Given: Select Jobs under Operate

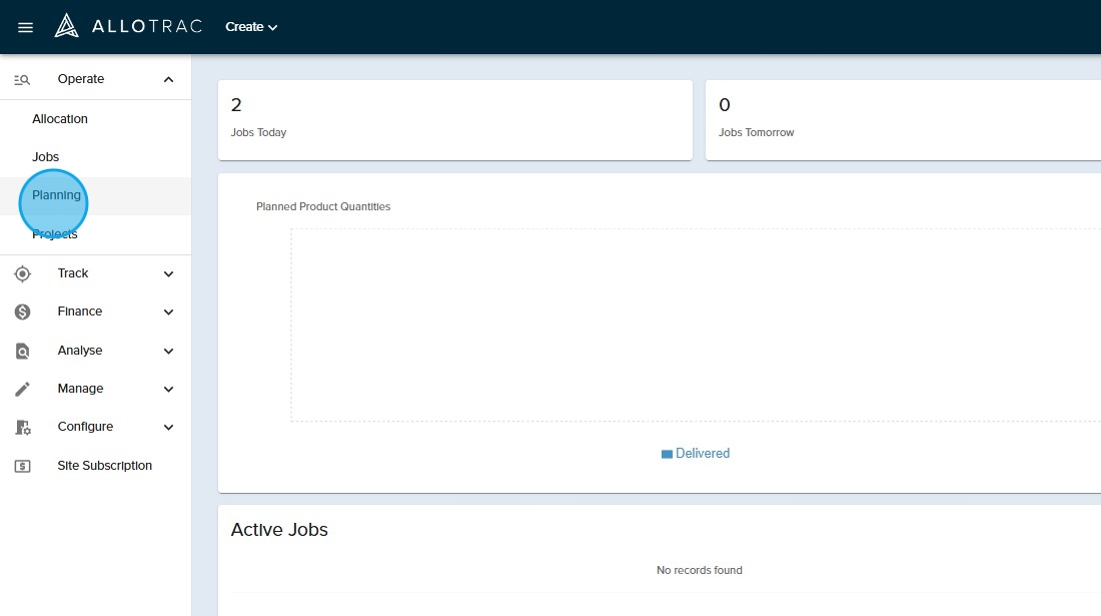Looking at the screenshot, I should click(46, 157).
